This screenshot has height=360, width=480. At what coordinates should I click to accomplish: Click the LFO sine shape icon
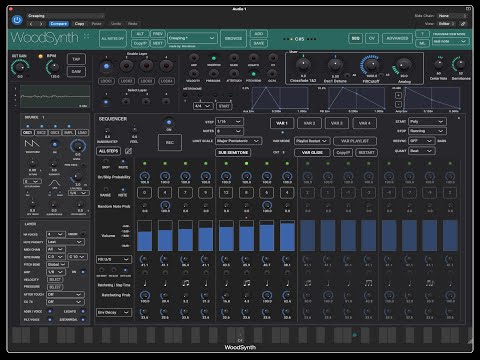pos(54,183)
